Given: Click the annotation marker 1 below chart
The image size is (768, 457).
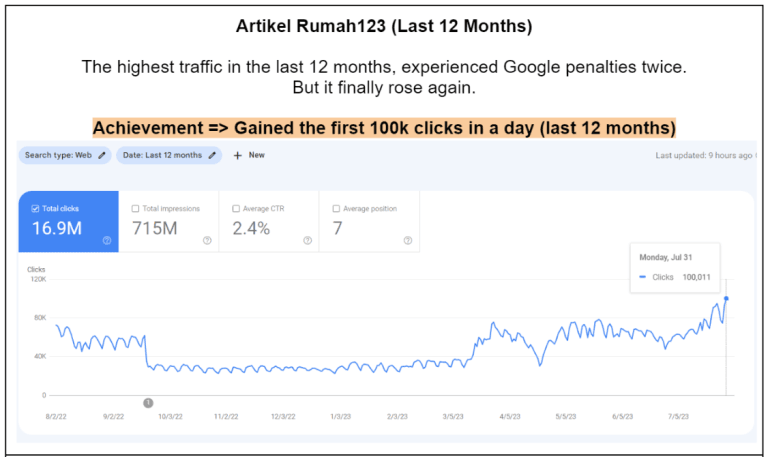Looking at the screenshot, I should coord(148,403).
